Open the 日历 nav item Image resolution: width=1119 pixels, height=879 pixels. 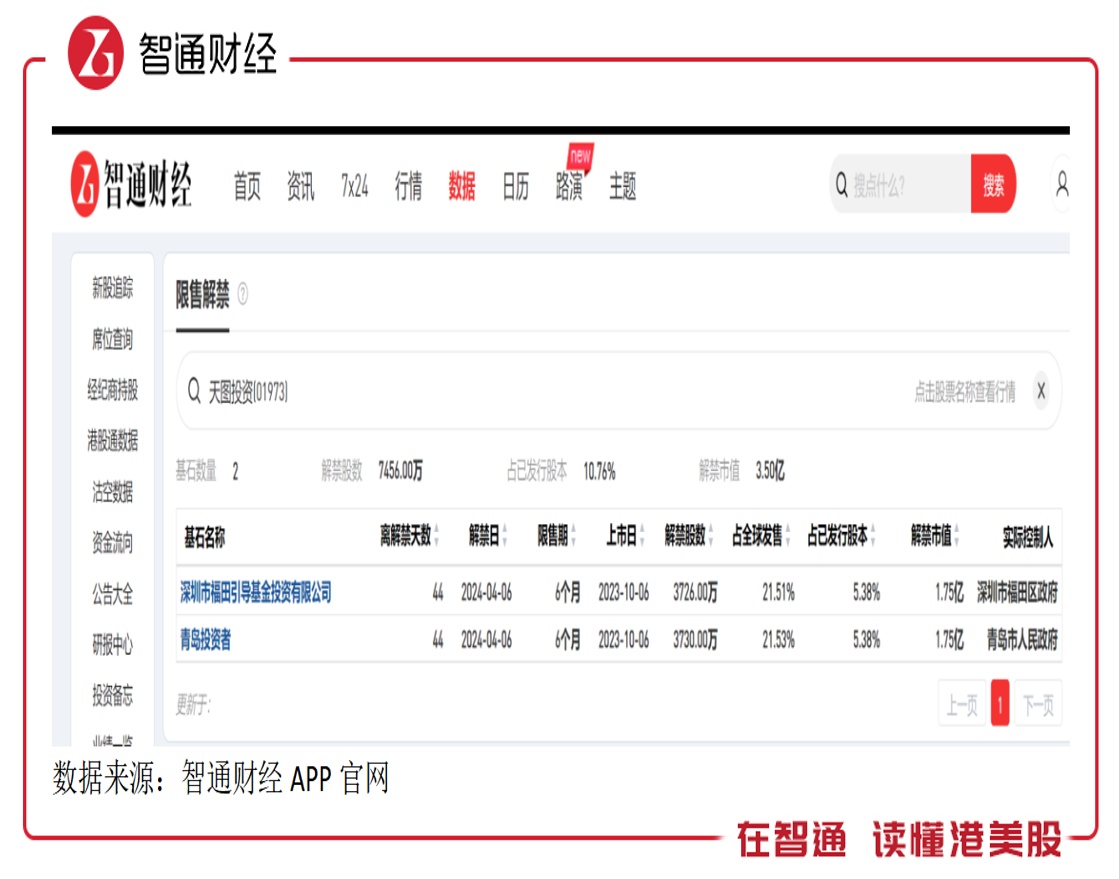click(x=515, y=186)
